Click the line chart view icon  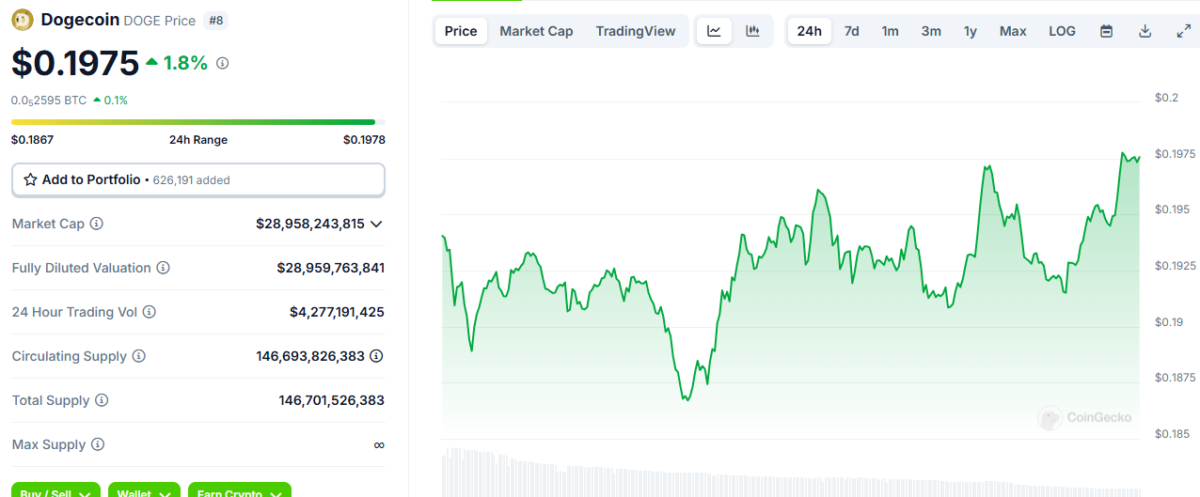coord(714,31)
